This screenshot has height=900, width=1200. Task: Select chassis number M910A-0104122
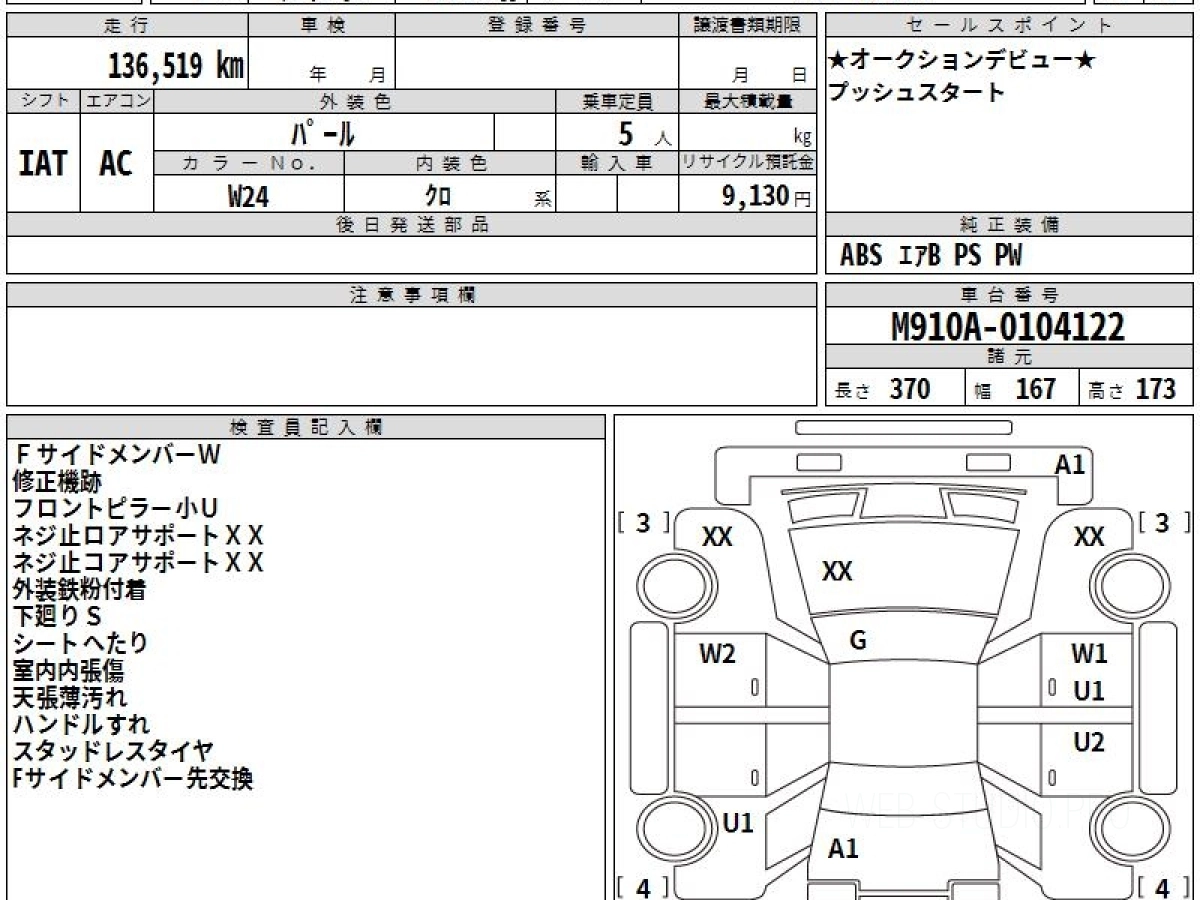click(1007, 327)
